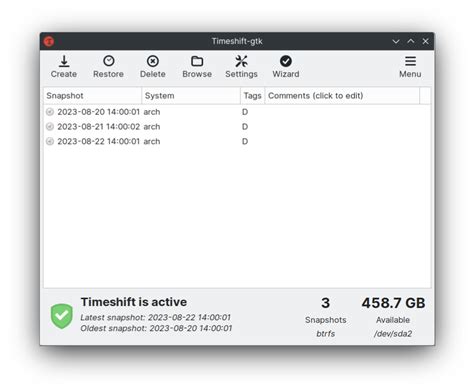Viewport: 474px width, 392px height.
Task: Click the icon beside 2023-08-20 snapshot
Action: pyautogui.click(x=50, y=112)
